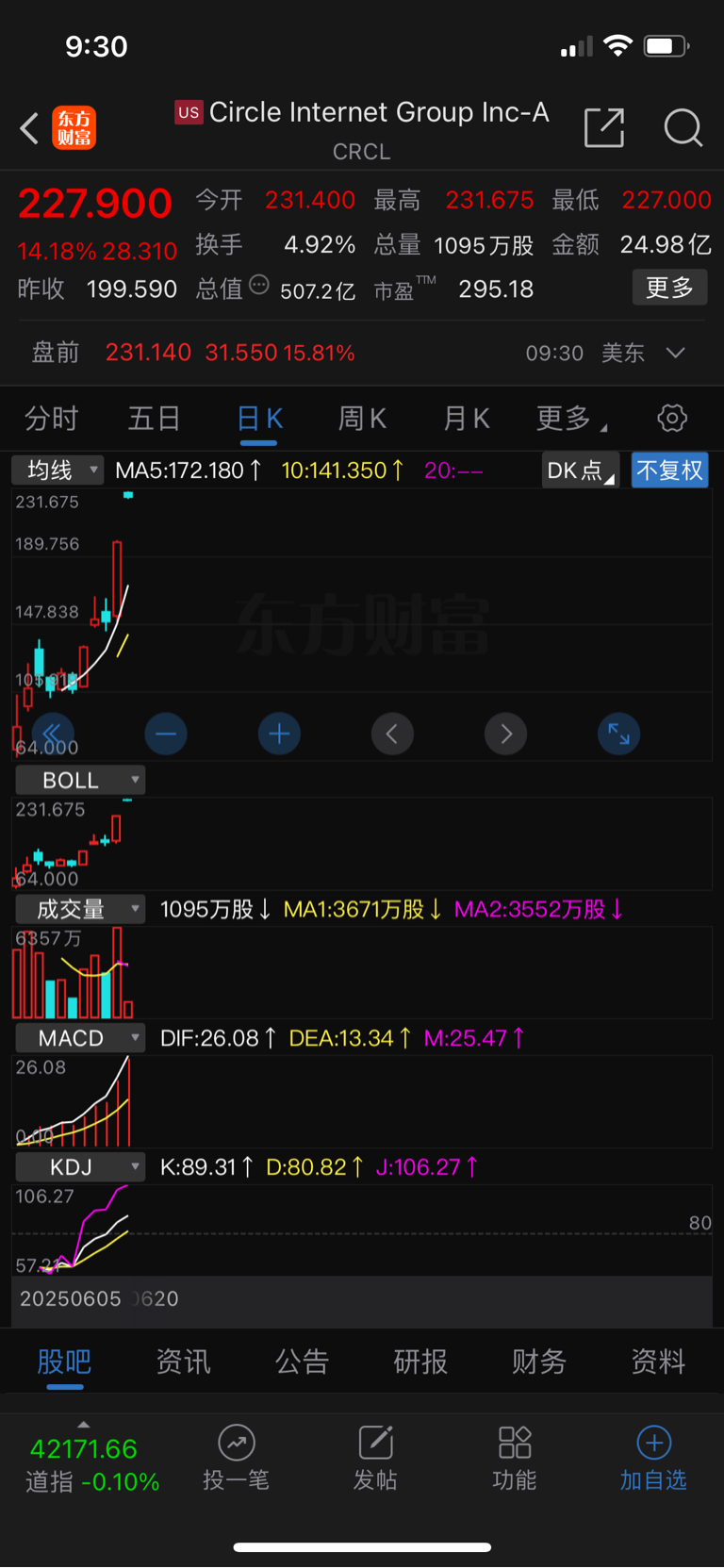Tap the US market badge

click(x=189, y=112)
